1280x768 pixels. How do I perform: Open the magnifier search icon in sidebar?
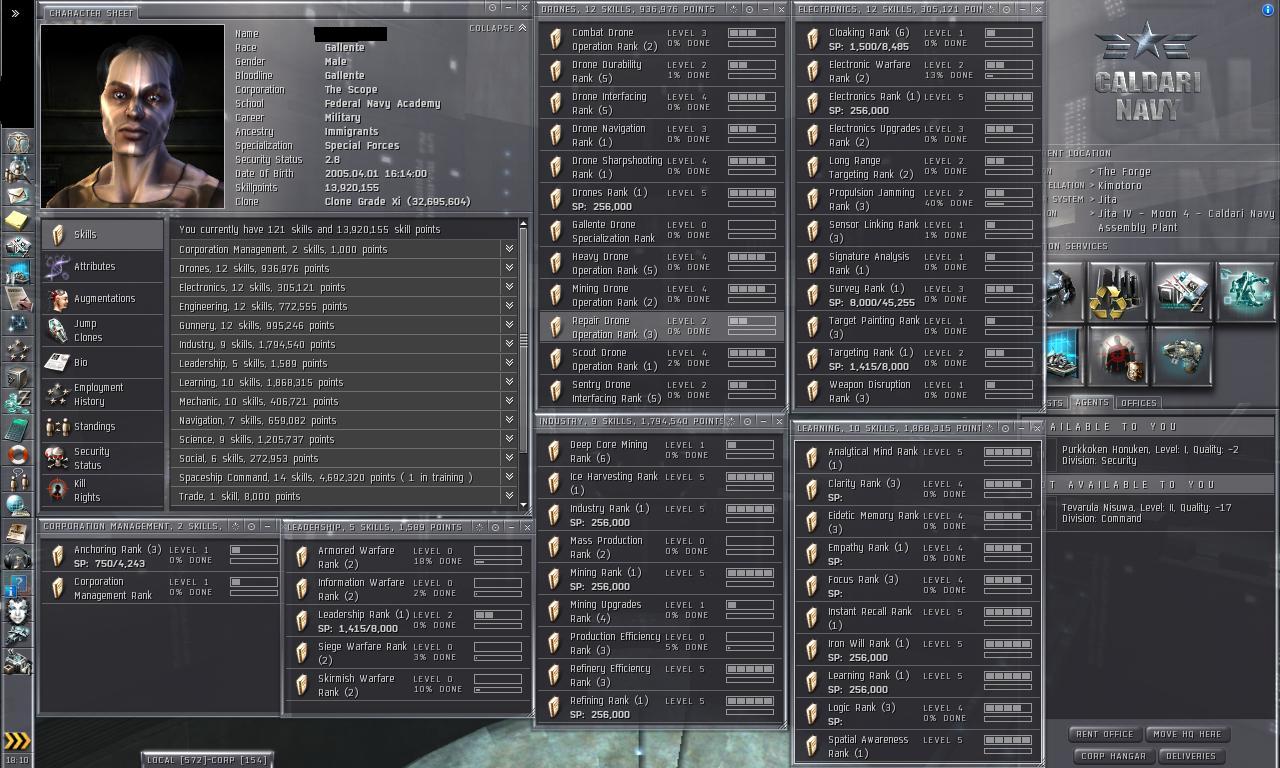click(x=17, y=168)
